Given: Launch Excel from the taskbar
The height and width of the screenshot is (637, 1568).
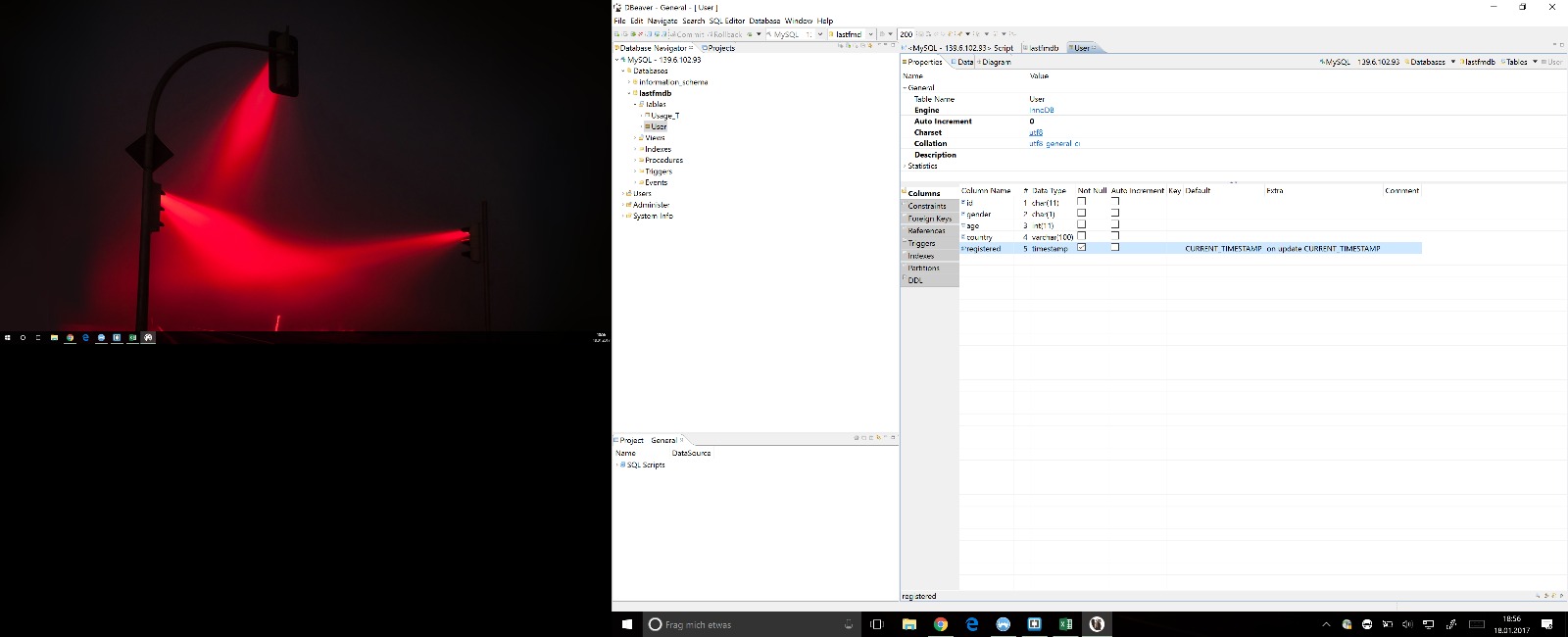Looking at the screenshot, I should click(x=1065, y=624).
